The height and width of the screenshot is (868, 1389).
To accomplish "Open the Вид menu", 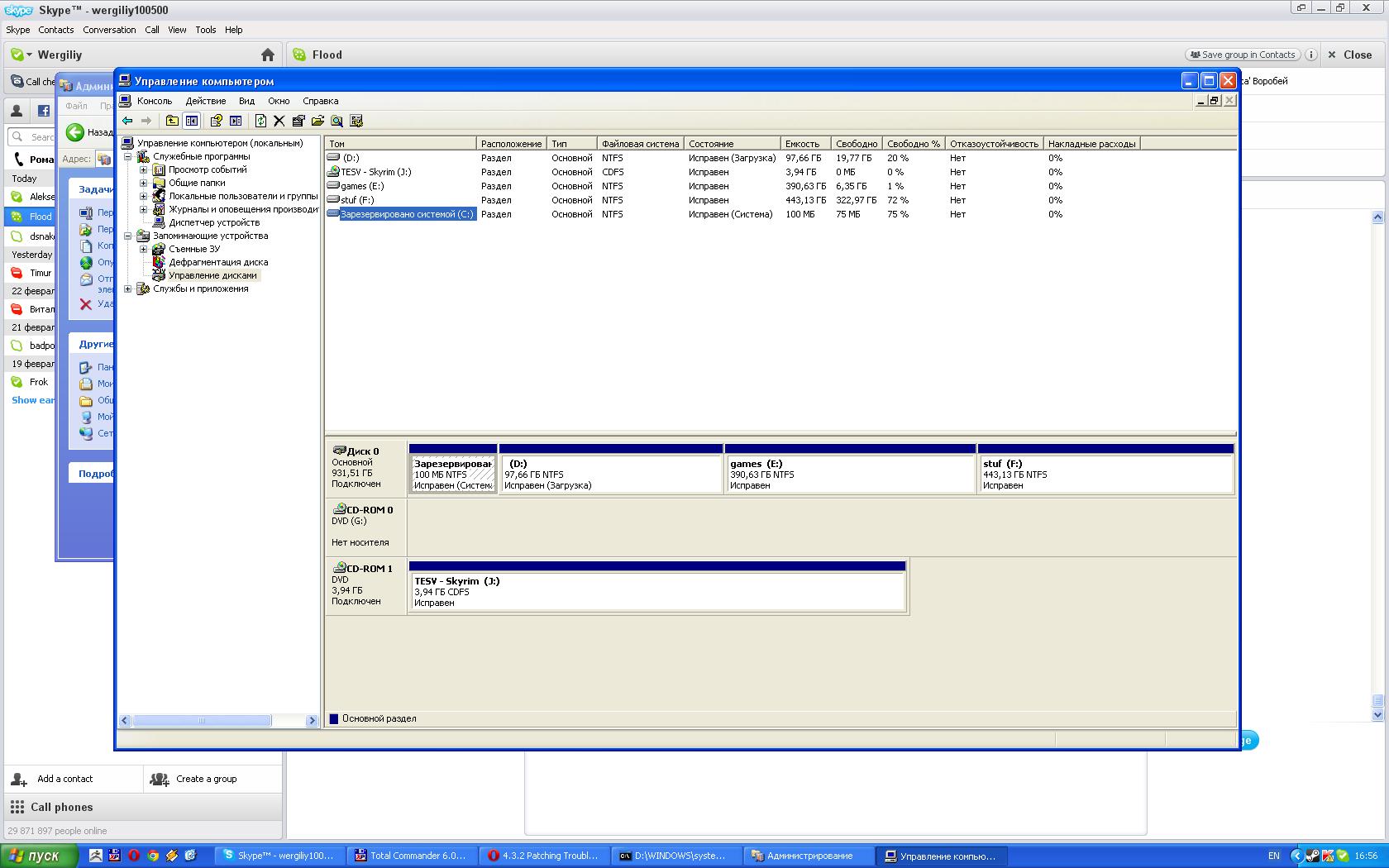I will coord(246,101).
